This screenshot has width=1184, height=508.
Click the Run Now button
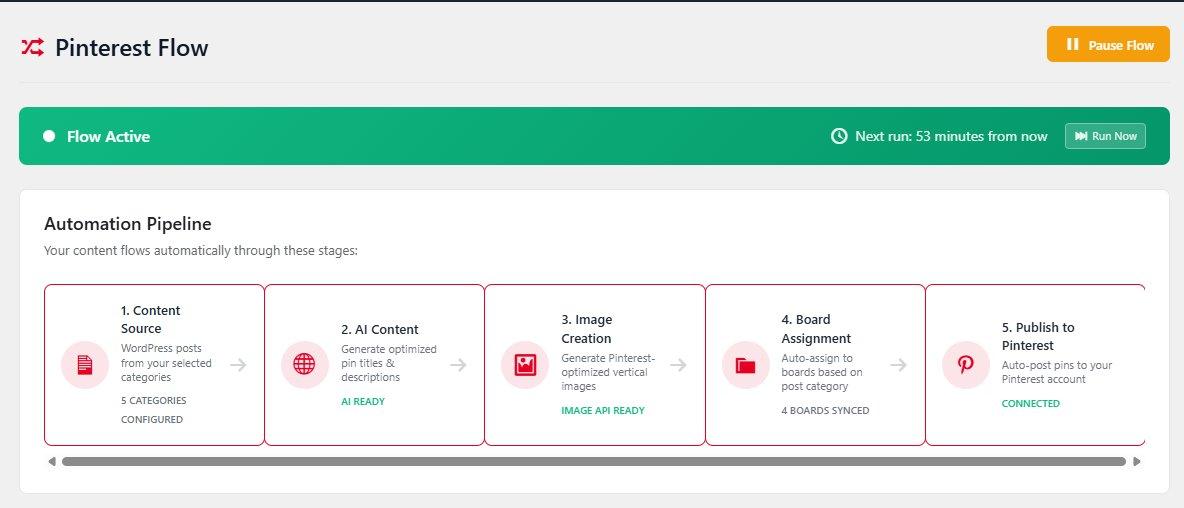click(x=1105, y=136)
